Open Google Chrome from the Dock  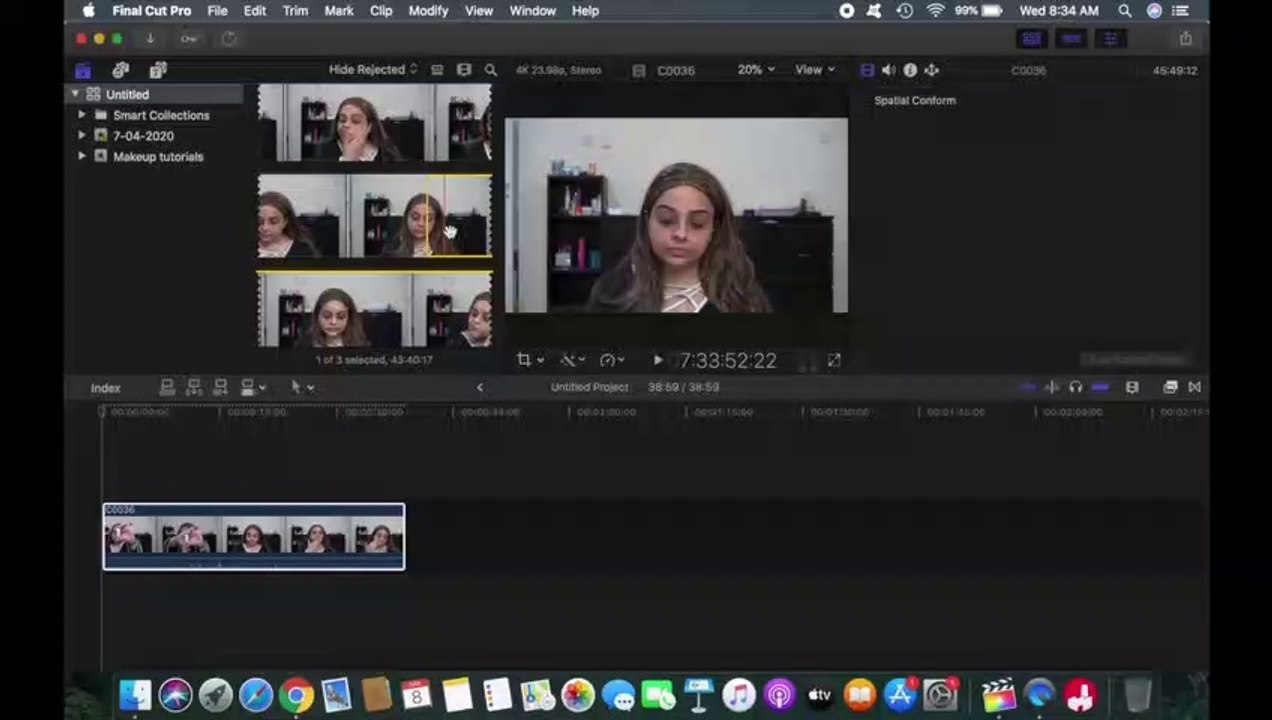(296, 695)
